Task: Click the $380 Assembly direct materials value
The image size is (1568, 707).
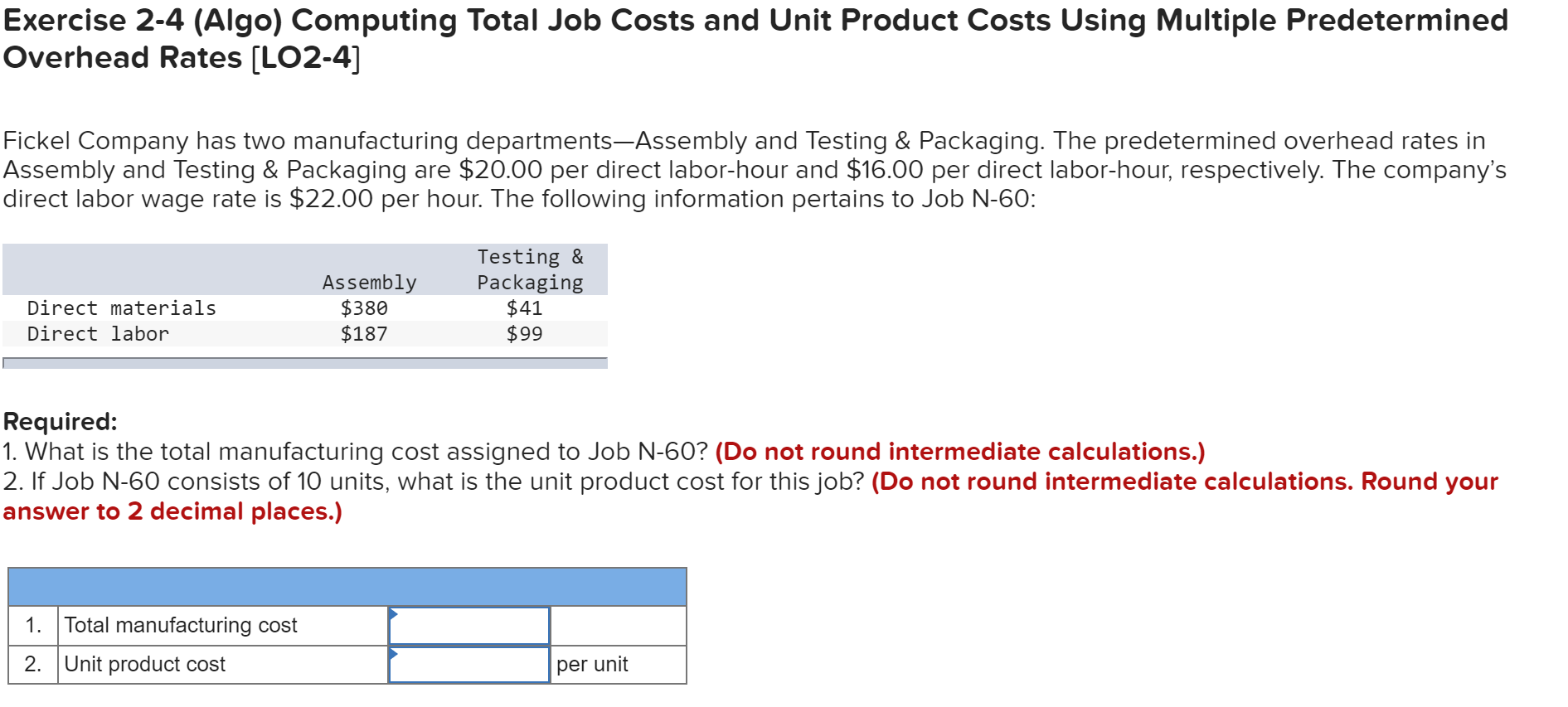Action: [363, 307]
